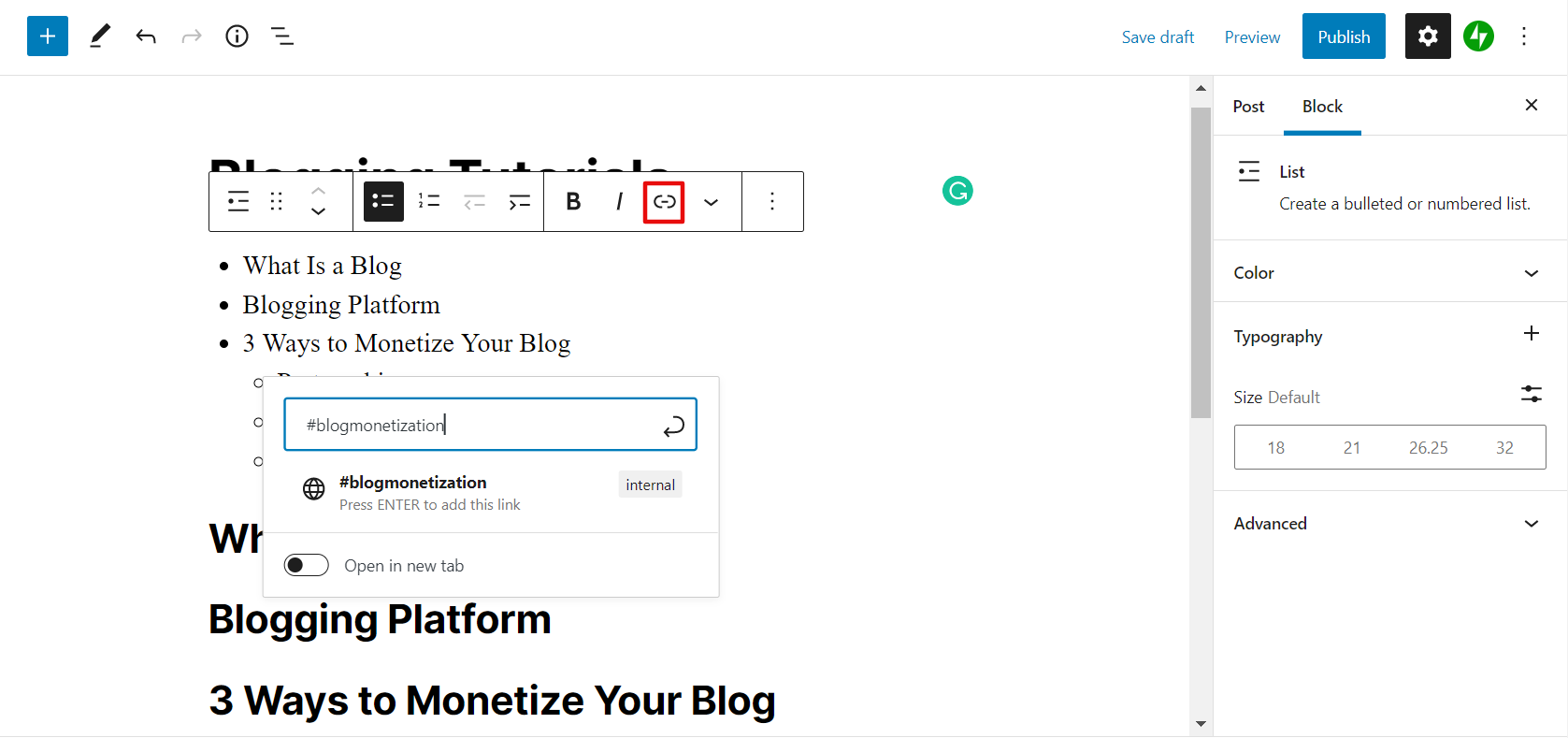Switch to the Post tab
Viewport: 1568px width, 738px height.
(x=1248, y=107)
